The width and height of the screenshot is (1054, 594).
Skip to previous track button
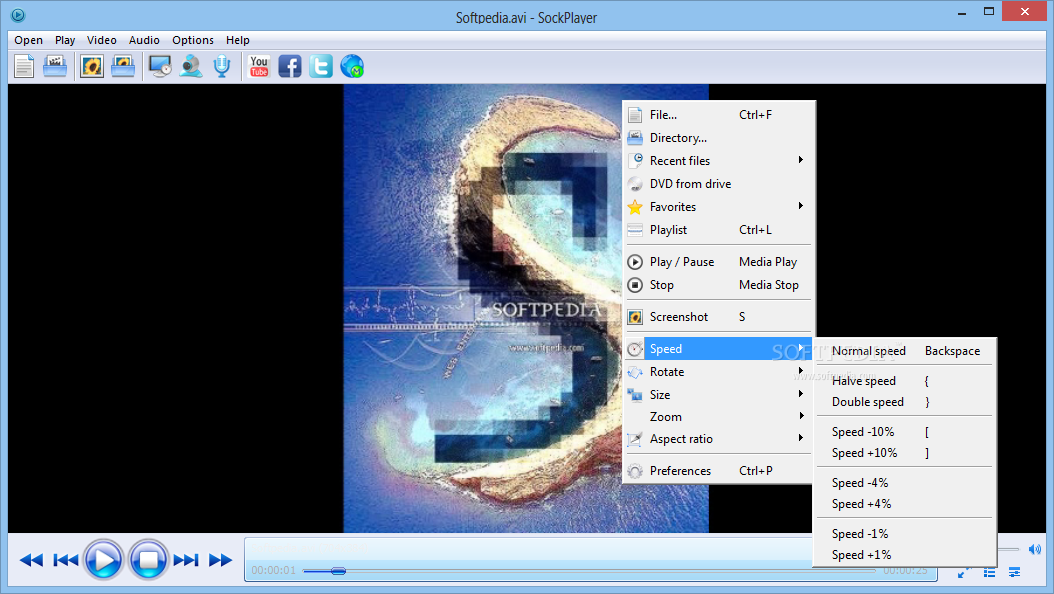click(x=65, y=560)
